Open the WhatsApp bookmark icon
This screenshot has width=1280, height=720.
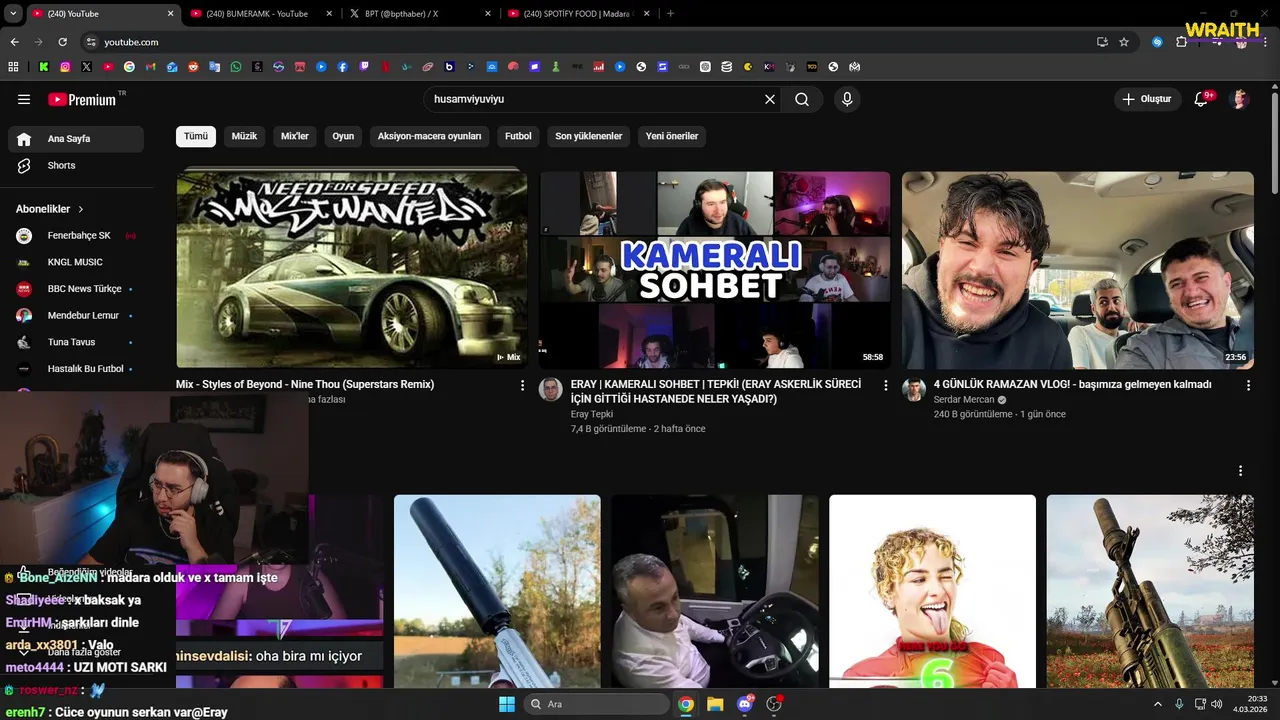pyautogui.click(x=236, y=67)
